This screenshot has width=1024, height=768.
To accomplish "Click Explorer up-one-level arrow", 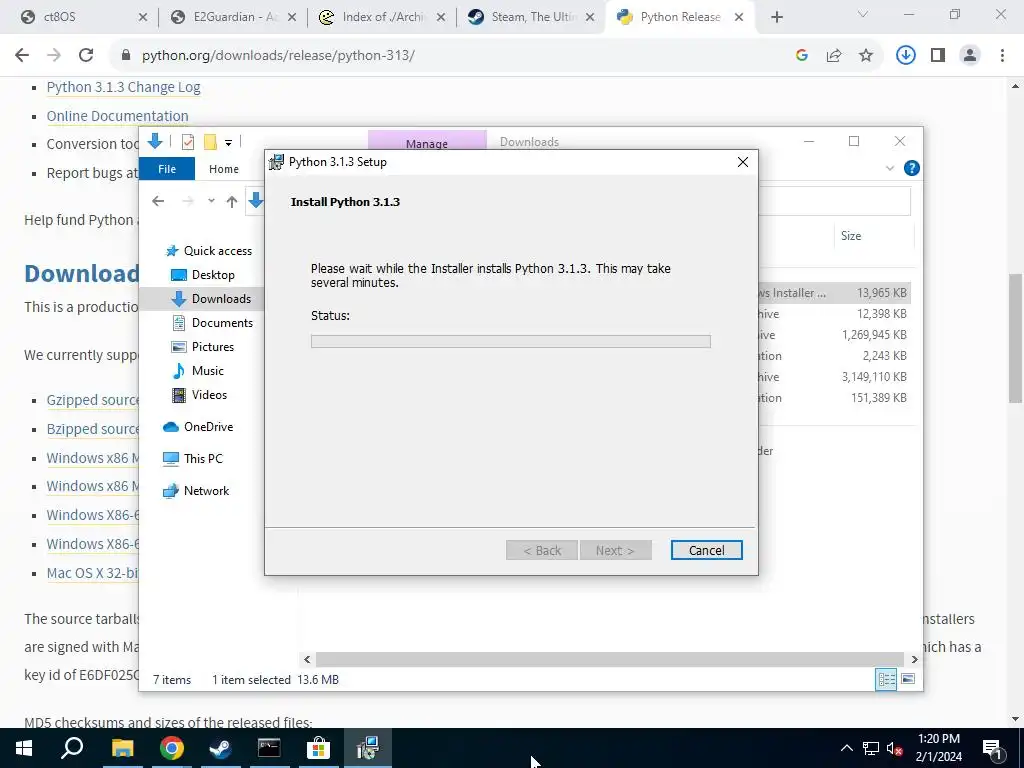I will pos(231,201).
